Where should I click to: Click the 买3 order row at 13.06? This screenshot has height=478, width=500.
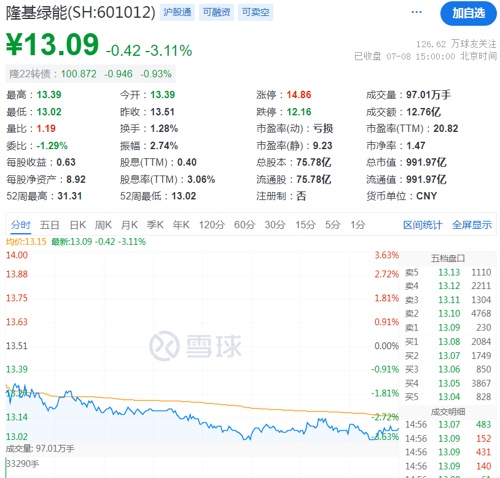pos(448,369)
